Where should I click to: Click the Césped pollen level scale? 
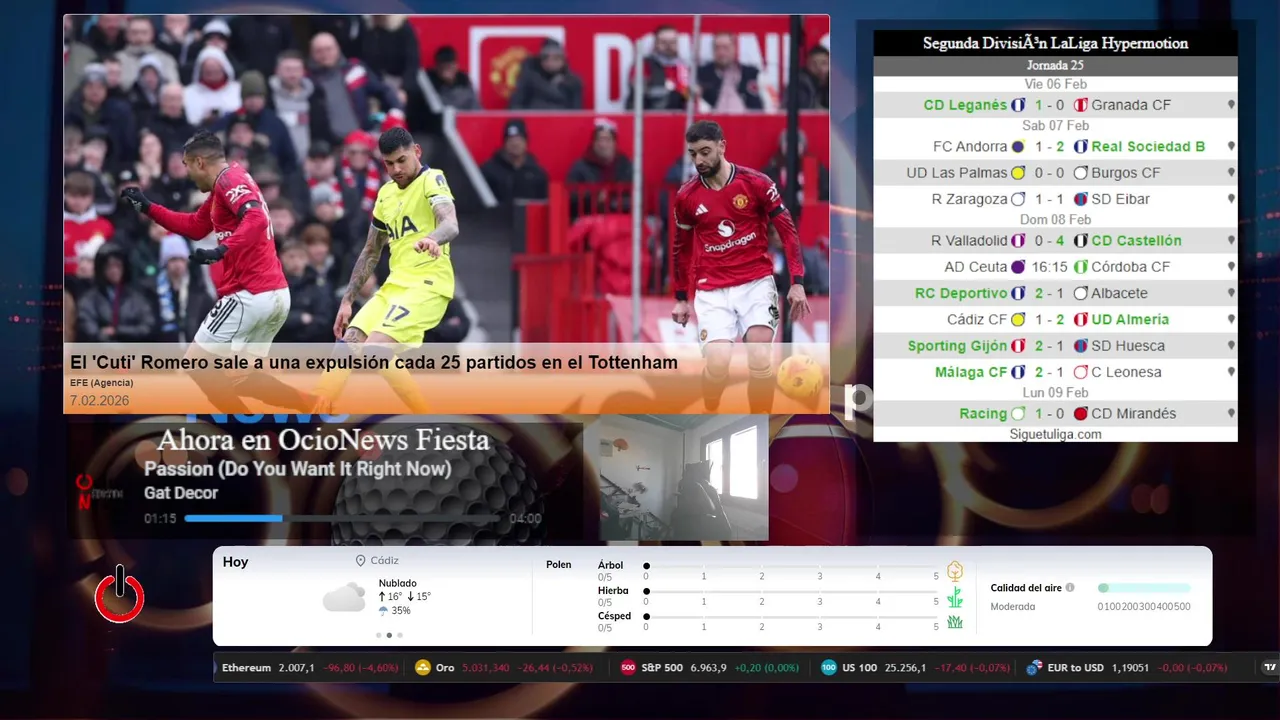point(792,618)
